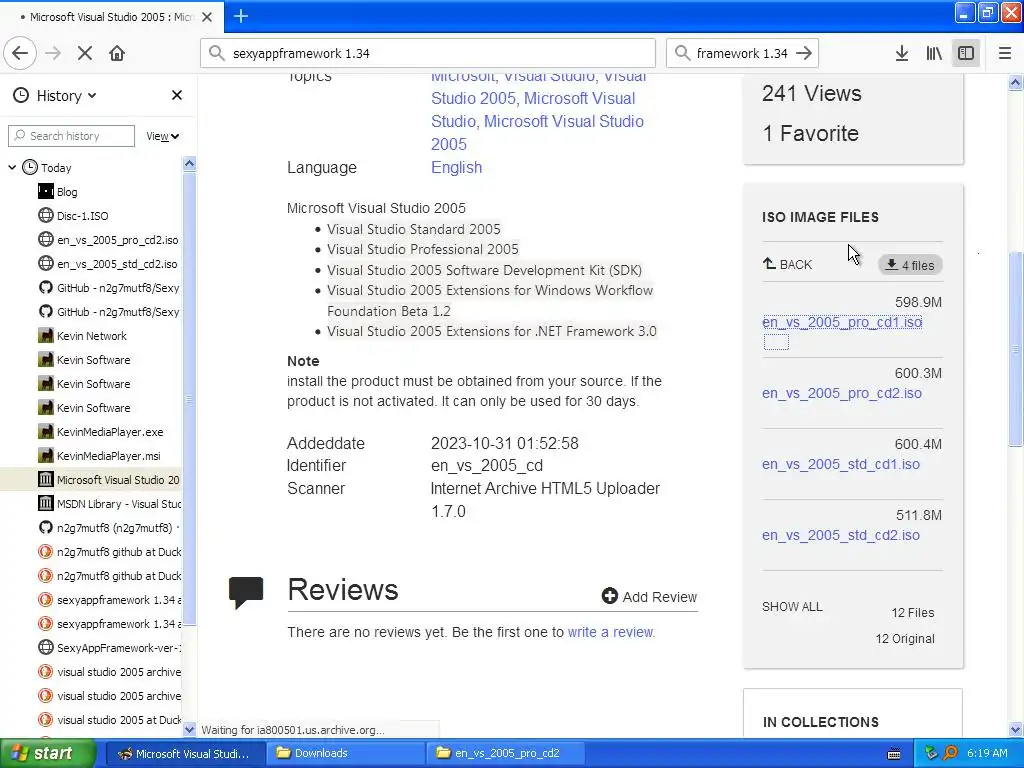1024x768 pixels.
Task: Open the hamburger menu
Action: pyautogui.click(x=1004, y=53)
